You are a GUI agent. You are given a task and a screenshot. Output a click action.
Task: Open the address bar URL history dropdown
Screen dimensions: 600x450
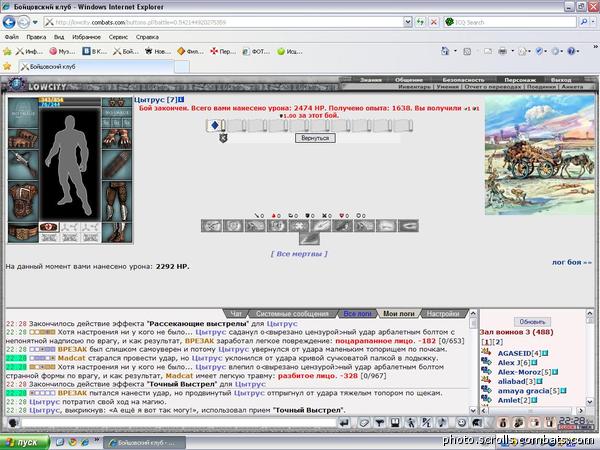coord(408,22)
